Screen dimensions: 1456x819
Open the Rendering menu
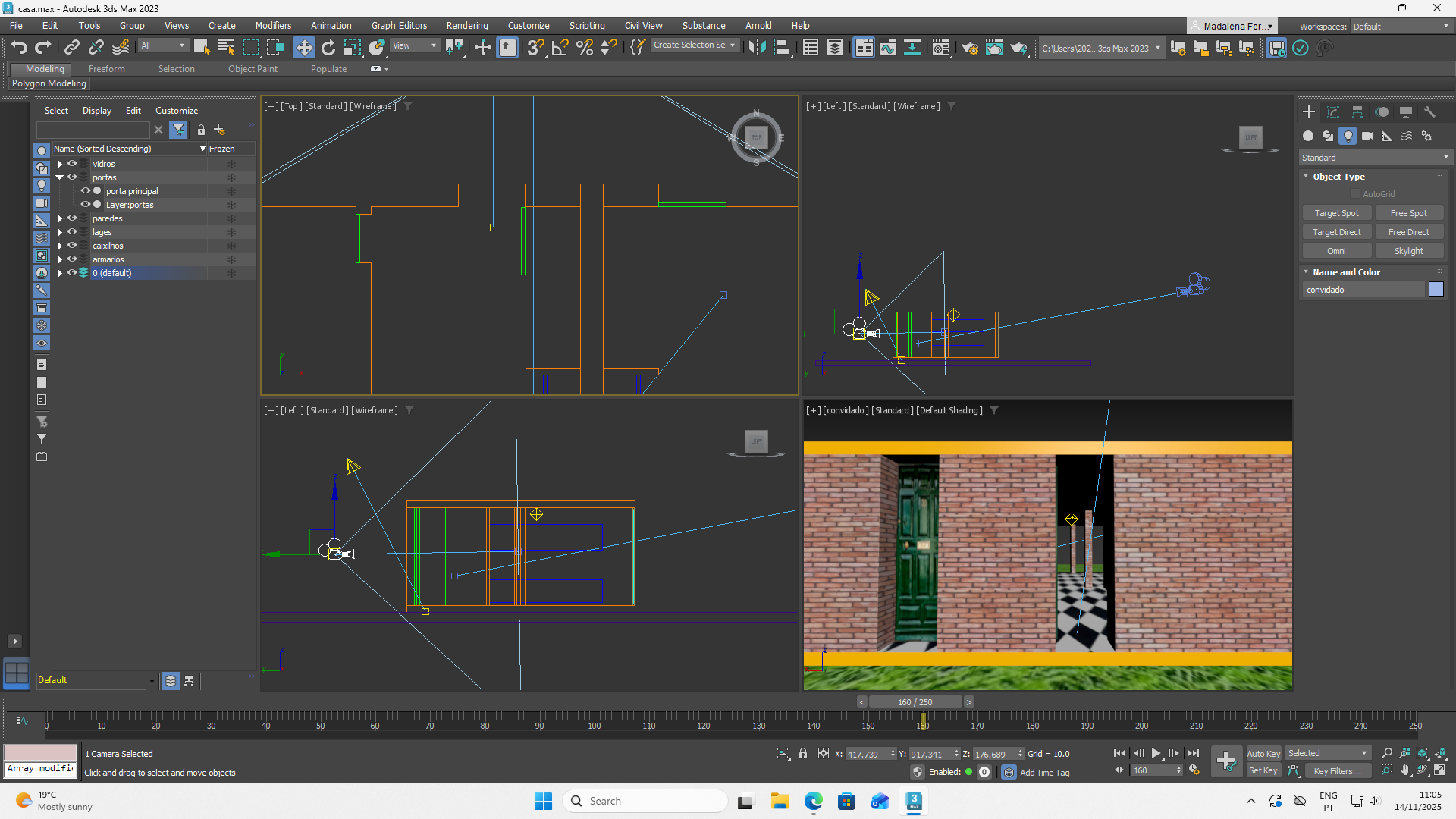(x=466, y=25)
